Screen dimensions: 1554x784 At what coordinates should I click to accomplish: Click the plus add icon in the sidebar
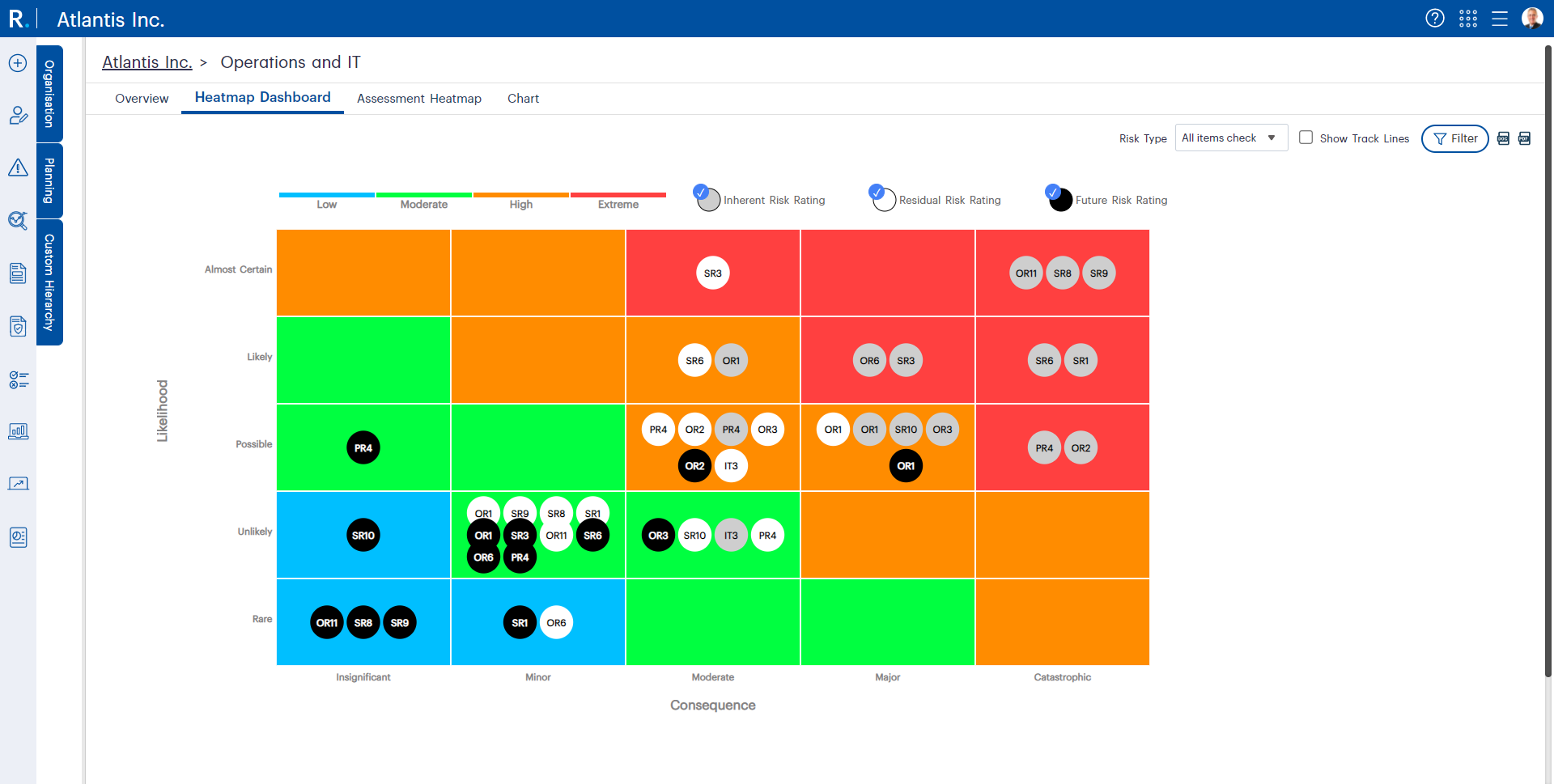point(18,63)
